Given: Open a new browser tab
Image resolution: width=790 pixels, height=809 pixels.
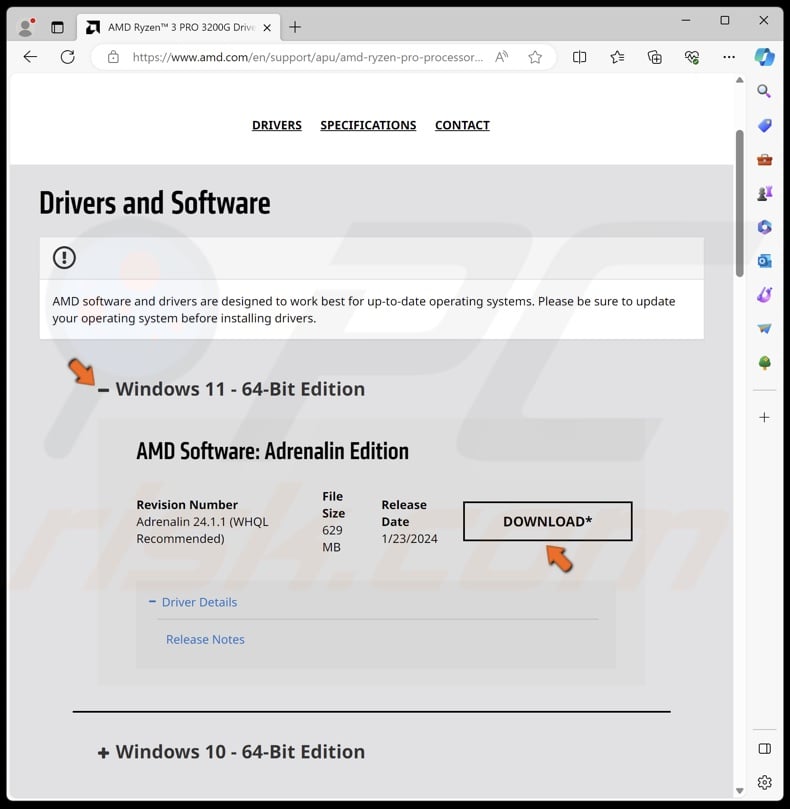Looking at the screenshot, I should click(295, 27).
